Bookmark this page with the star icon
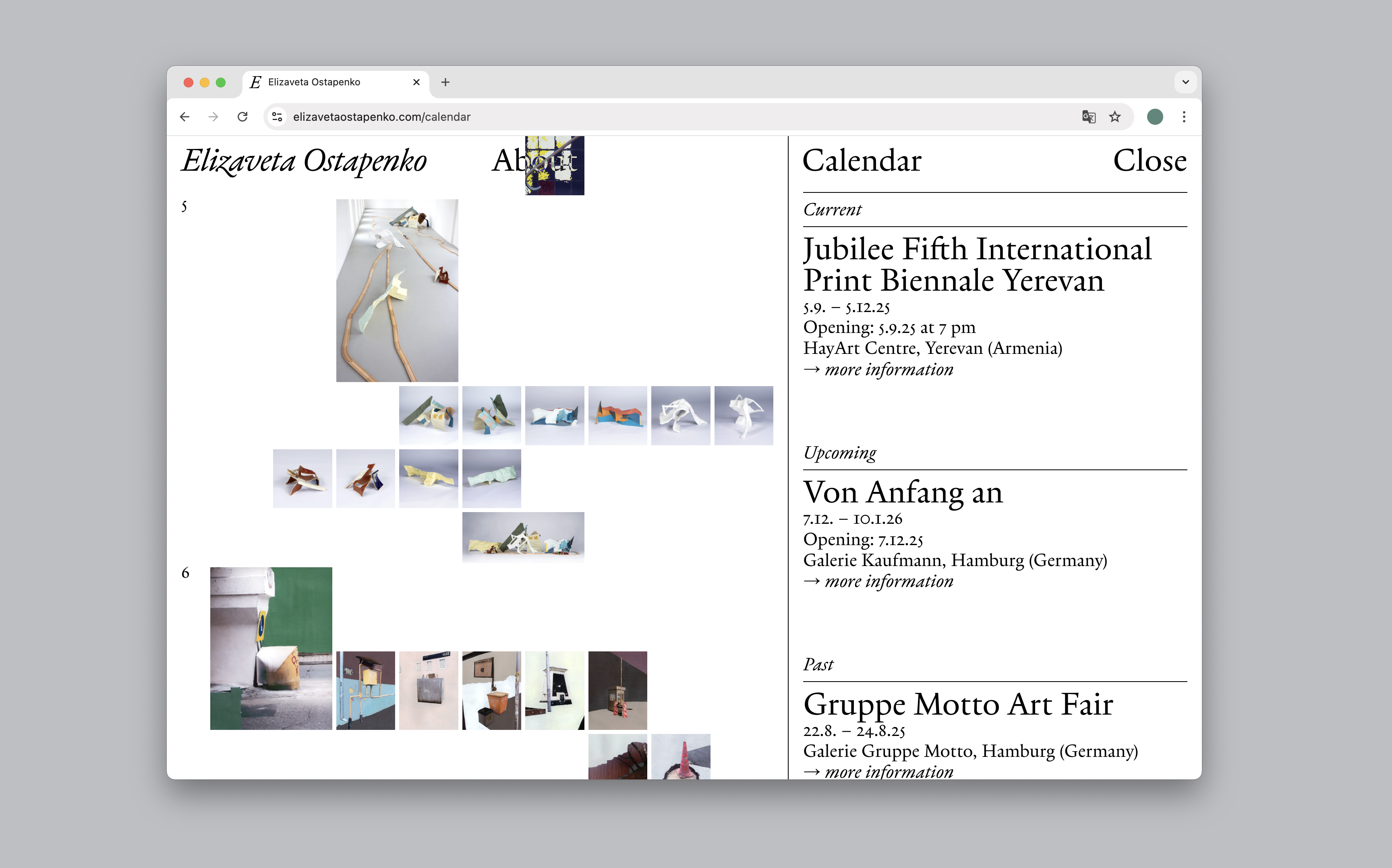The width and height of the screenshot is (1392, 868). tap(1114, 116)
